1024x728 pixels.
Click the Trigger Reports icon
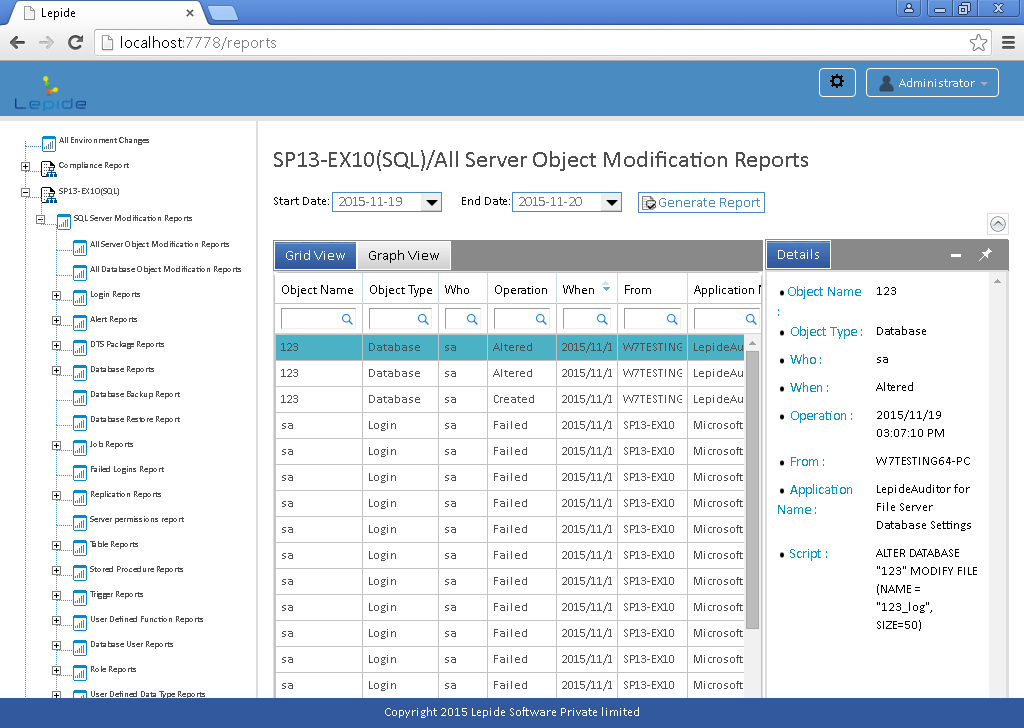tap(80, 597)
